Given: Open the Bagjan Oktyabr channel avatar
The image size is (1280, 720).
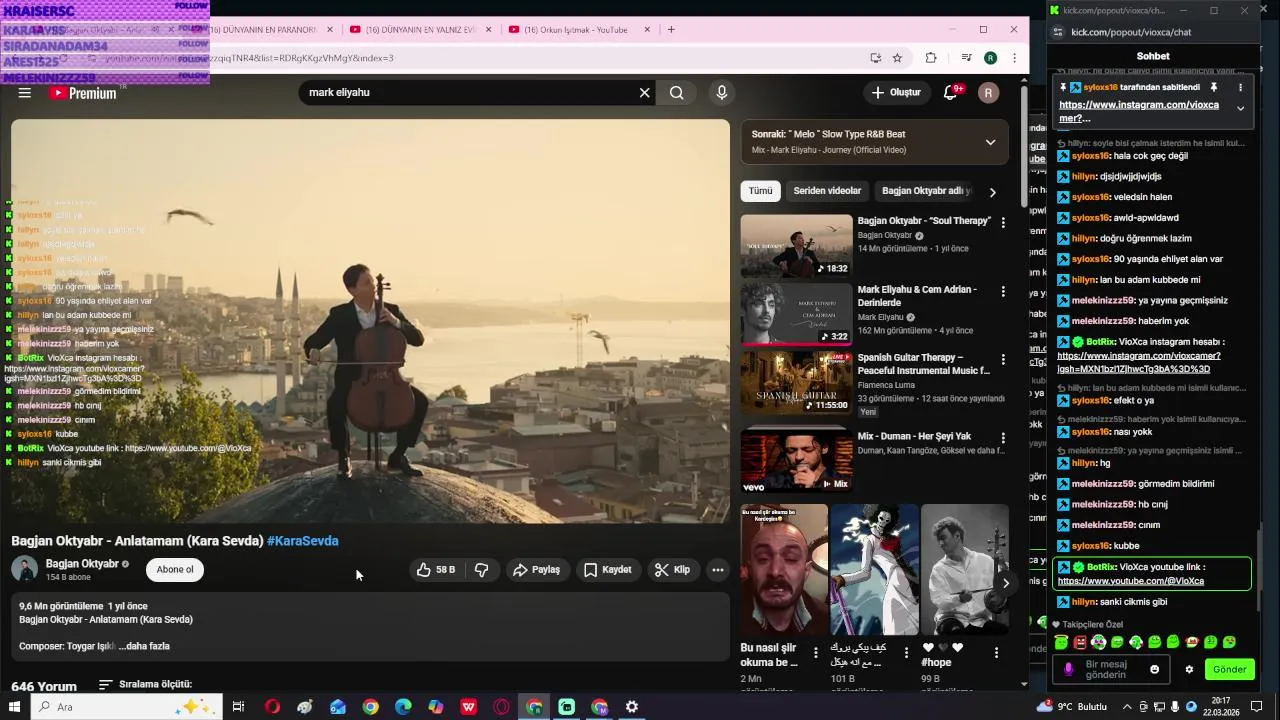Looking at the screenshot, I should click(x=25, y=570).
